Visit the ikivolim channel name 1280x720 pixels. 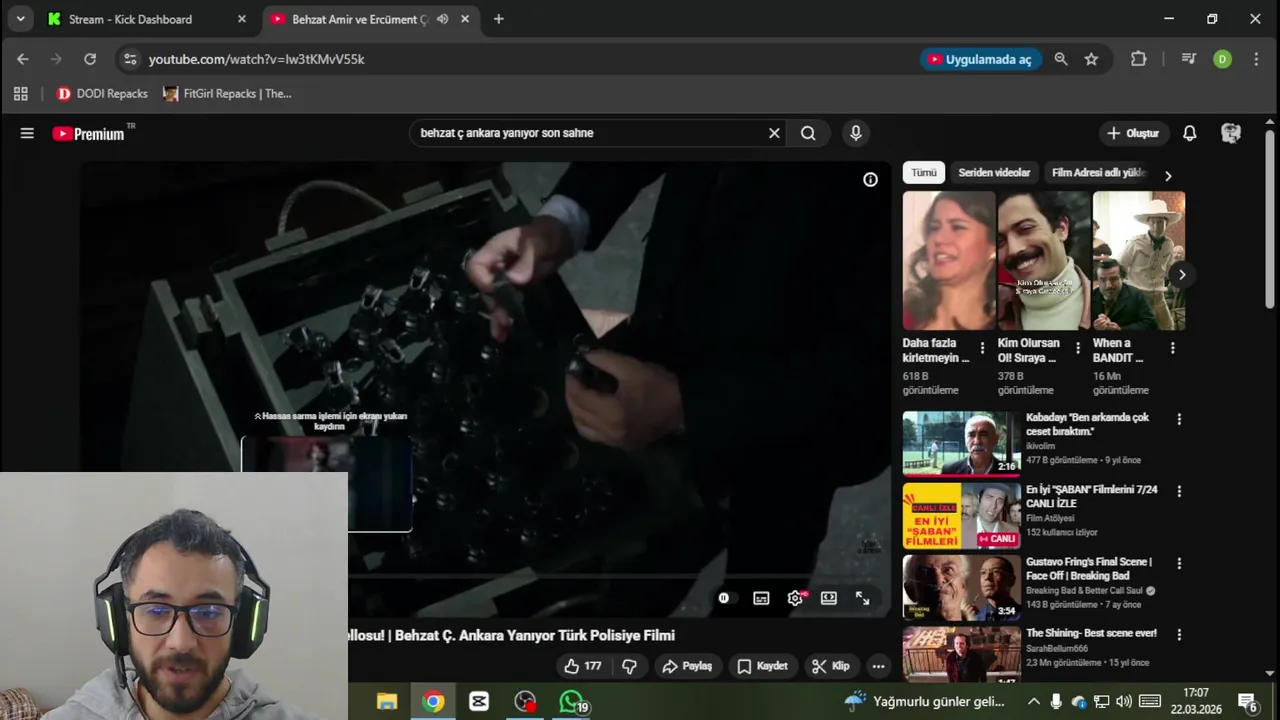1040,446
